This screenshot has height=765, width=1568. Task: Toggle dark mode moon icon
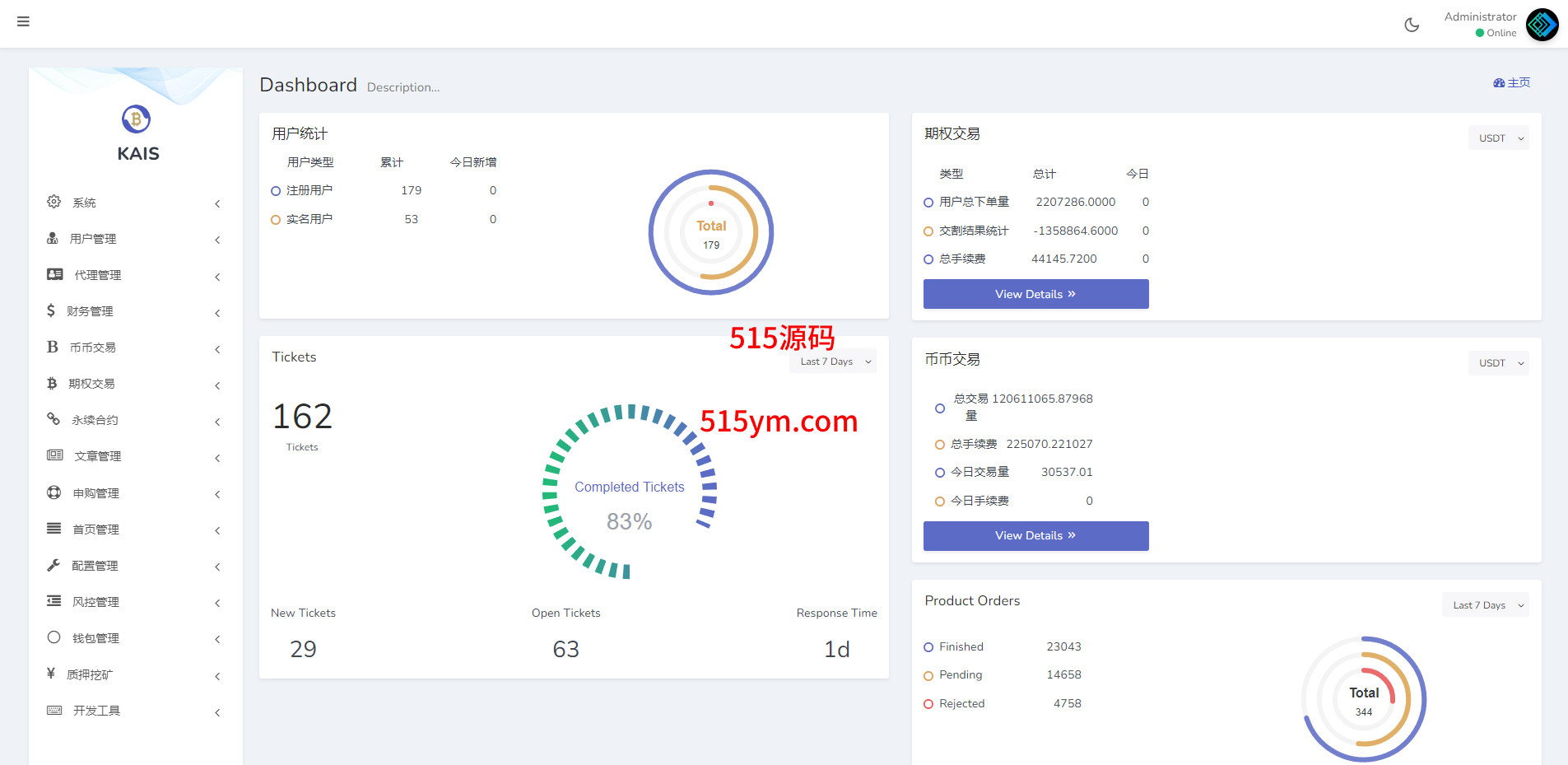pos(1412,25)
